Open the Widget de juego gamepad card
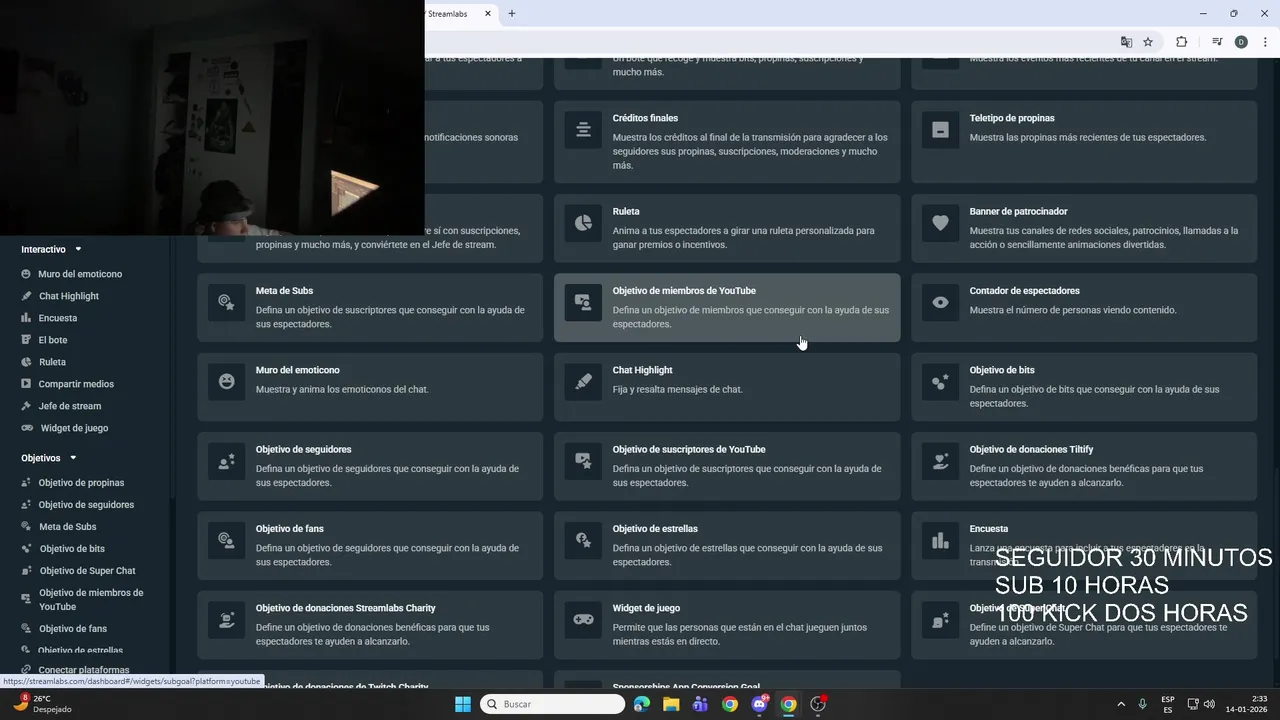Screen dimensions: 1280x720 [x=727, y=624]
